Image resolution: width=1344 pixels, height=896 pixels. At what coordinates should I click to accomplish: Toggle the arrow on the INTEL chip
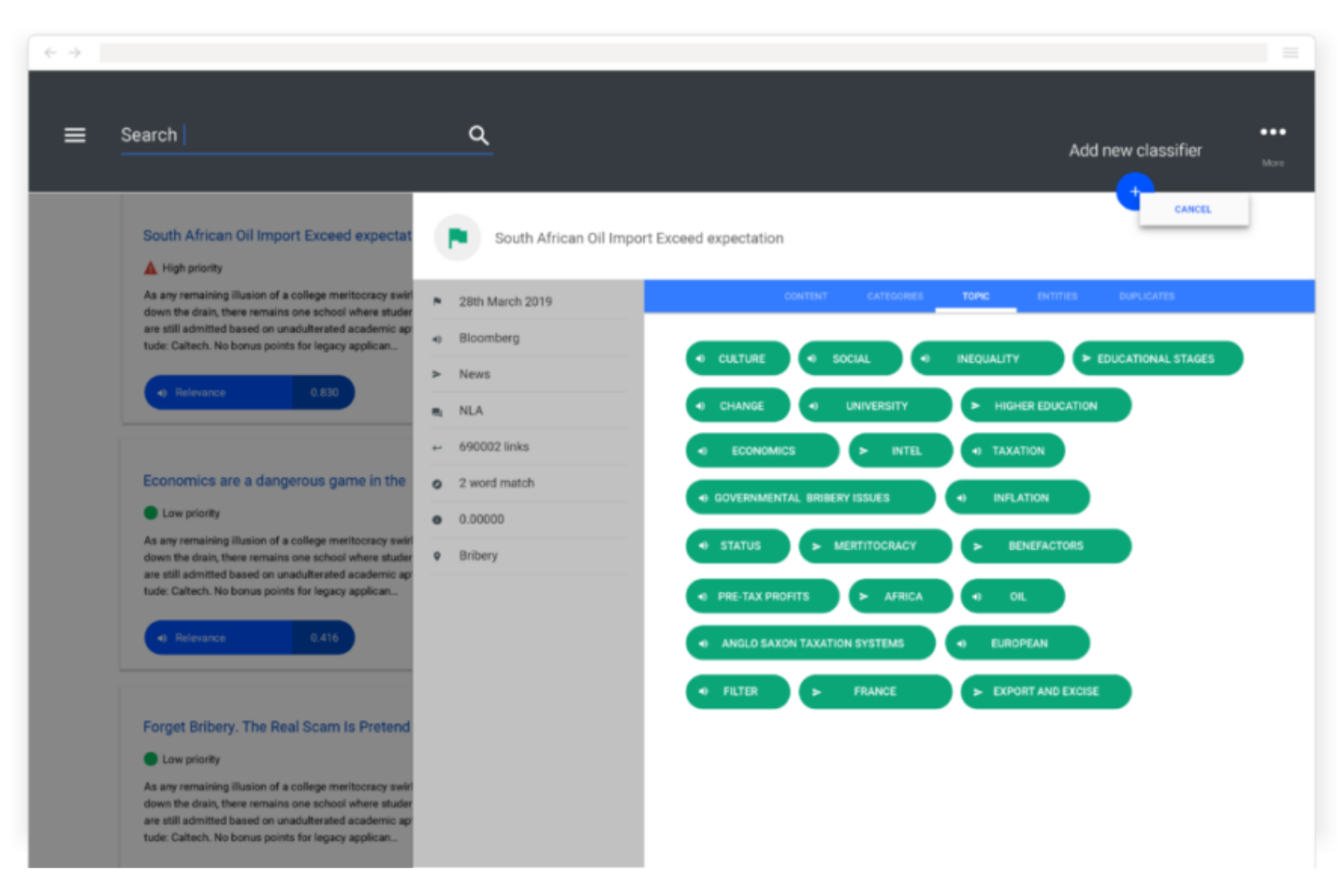(x=865, y=450)
